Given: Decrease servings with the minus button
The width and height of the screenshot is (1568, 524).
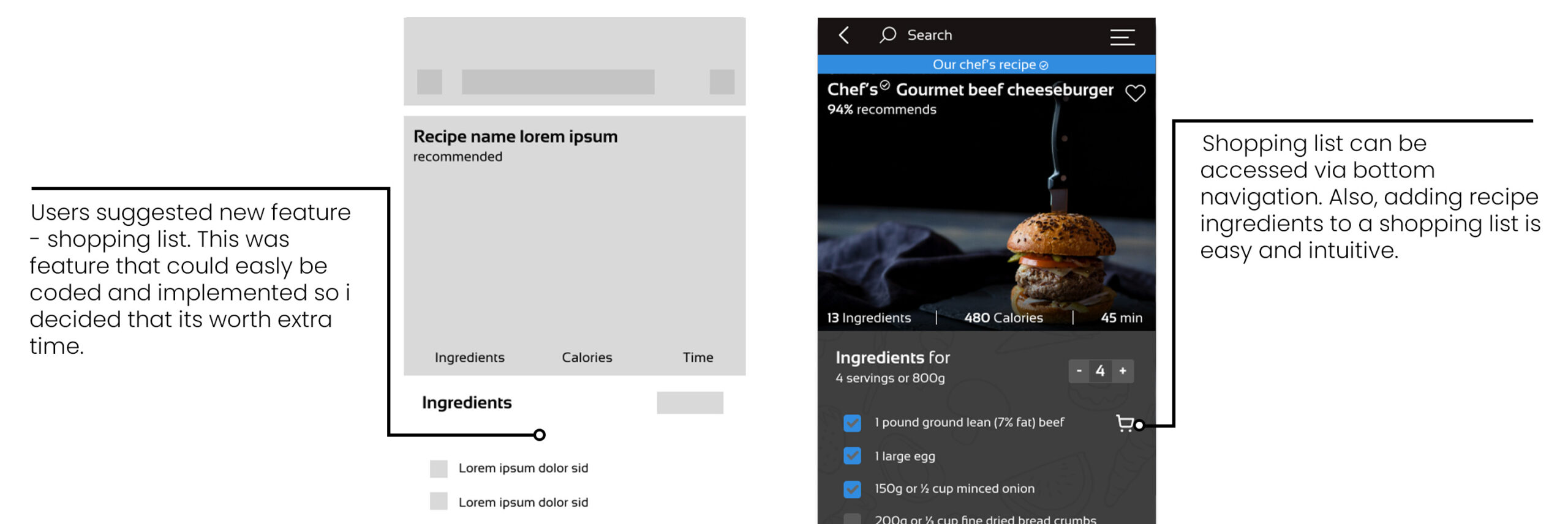Looking at the screenshot, I should pos(1079,371).
